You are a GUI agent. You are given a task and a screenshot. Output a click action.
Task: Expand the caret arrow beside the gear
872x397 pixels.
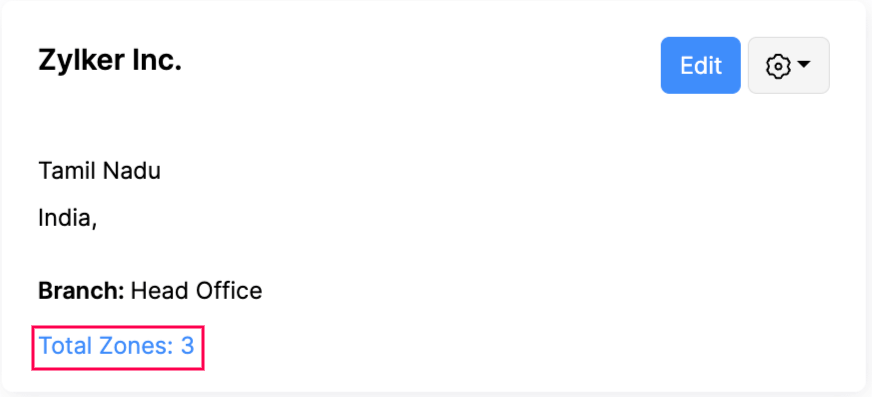pos(803,65)
